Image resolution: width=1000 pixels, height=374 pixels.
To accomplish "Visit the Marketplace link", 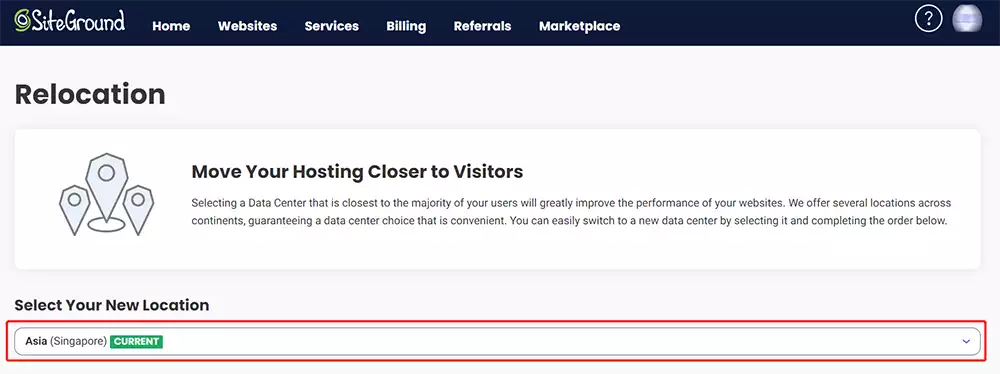I will (x=579, y=26).
